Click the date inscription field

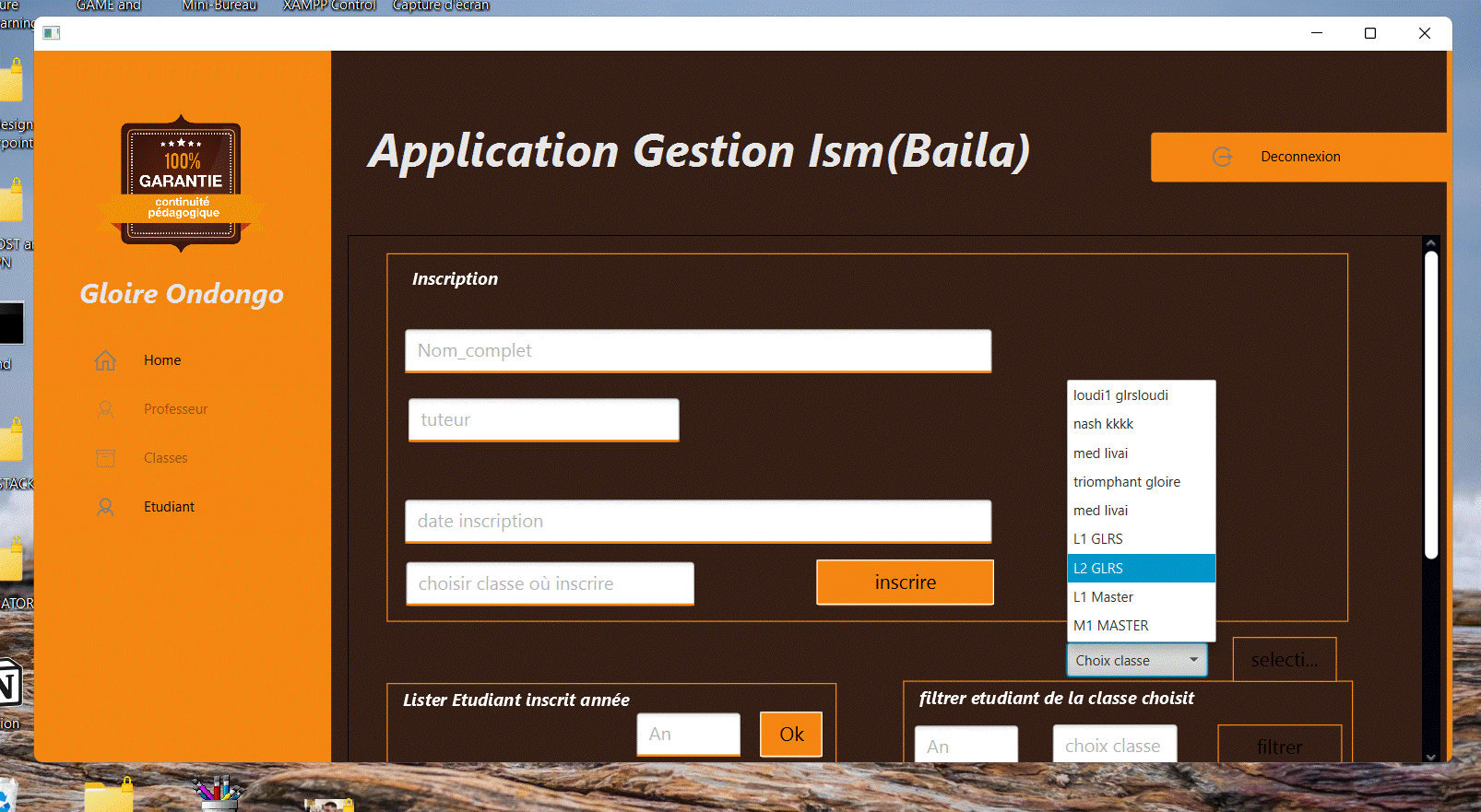coord(698,522)
